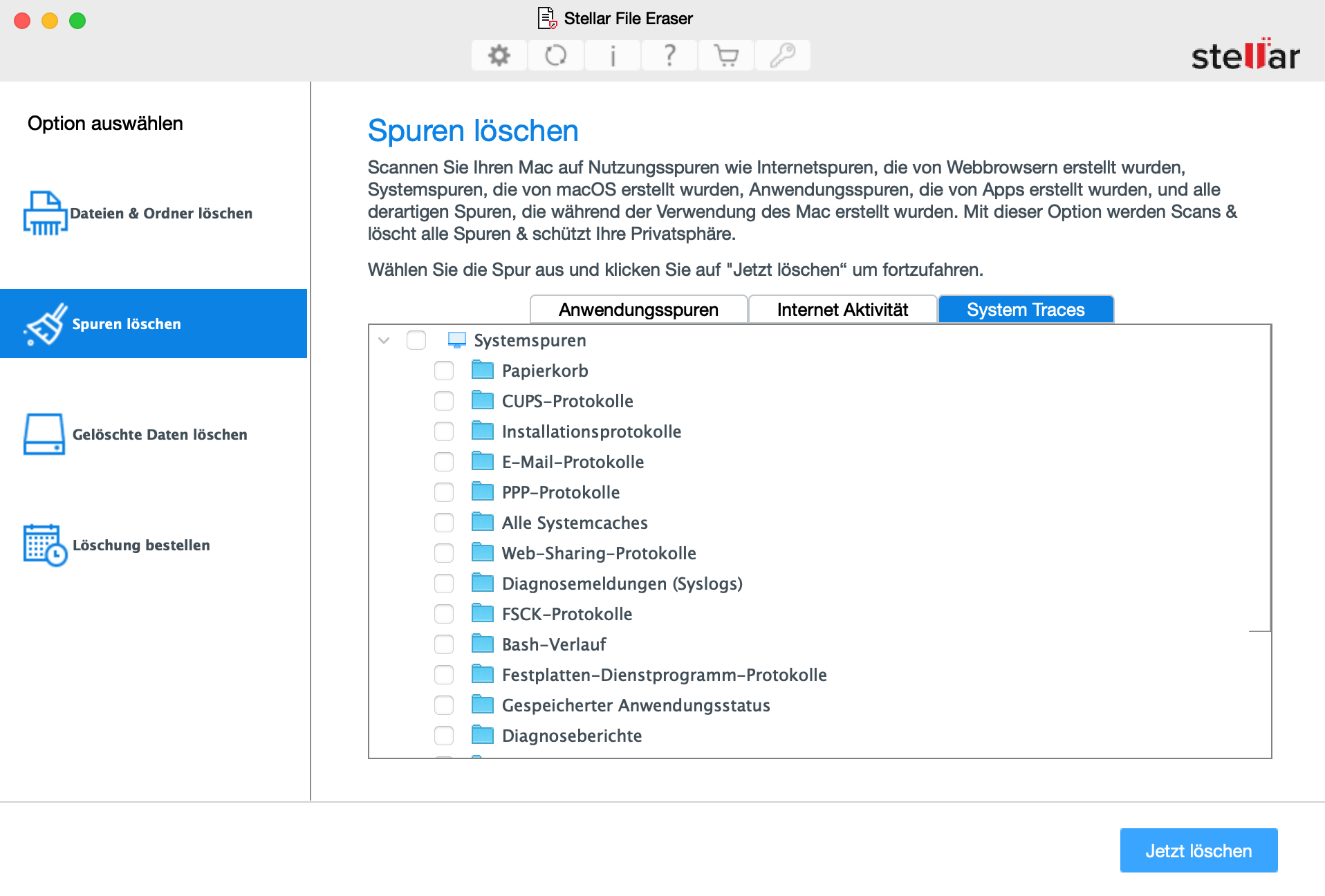Screen dimensions: 1325x896
Task: Check the Web-Sharing-Protokolle checkbox
Action: pos(444,553)
